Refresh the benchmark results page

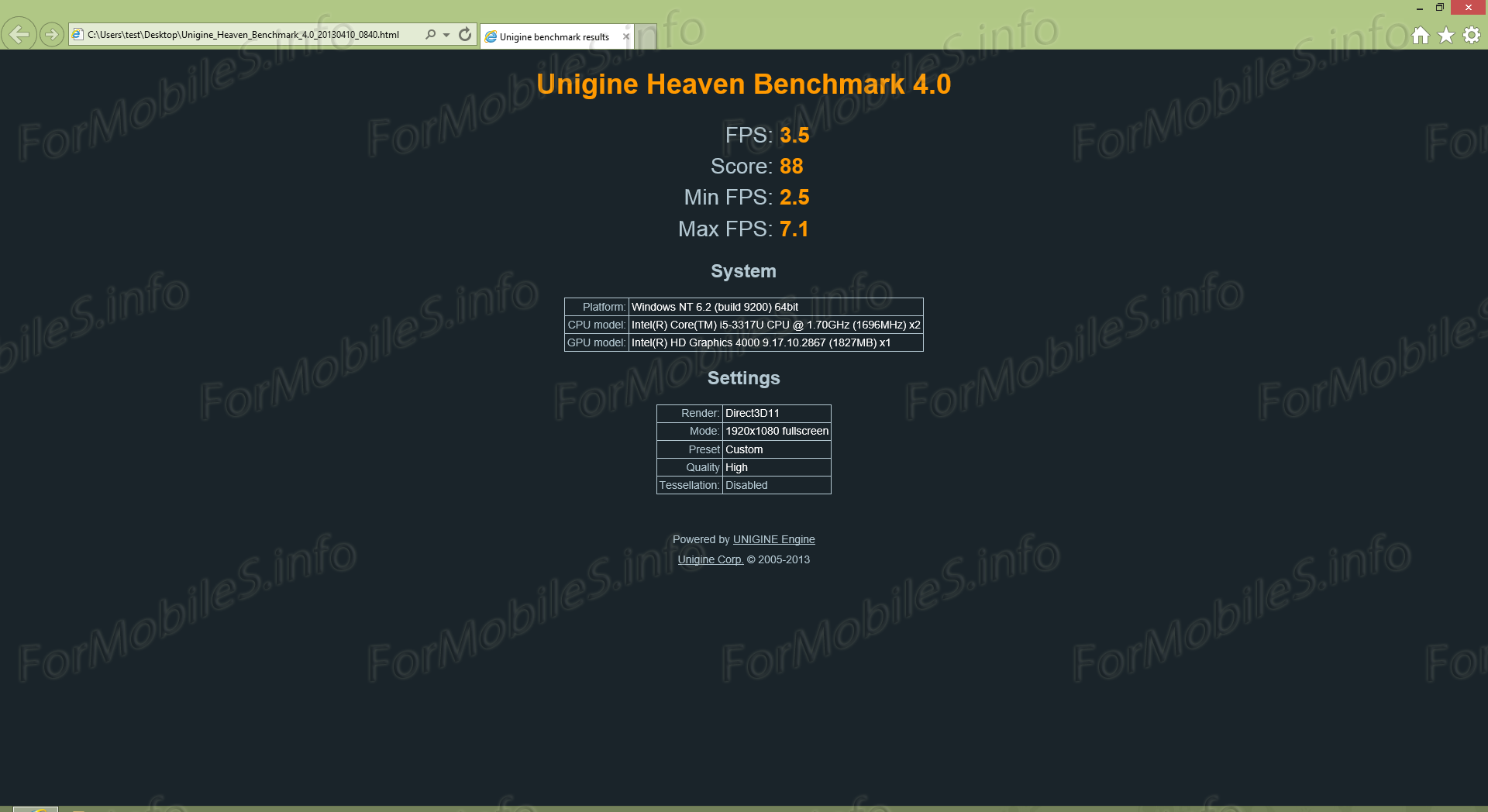[465, 34]
